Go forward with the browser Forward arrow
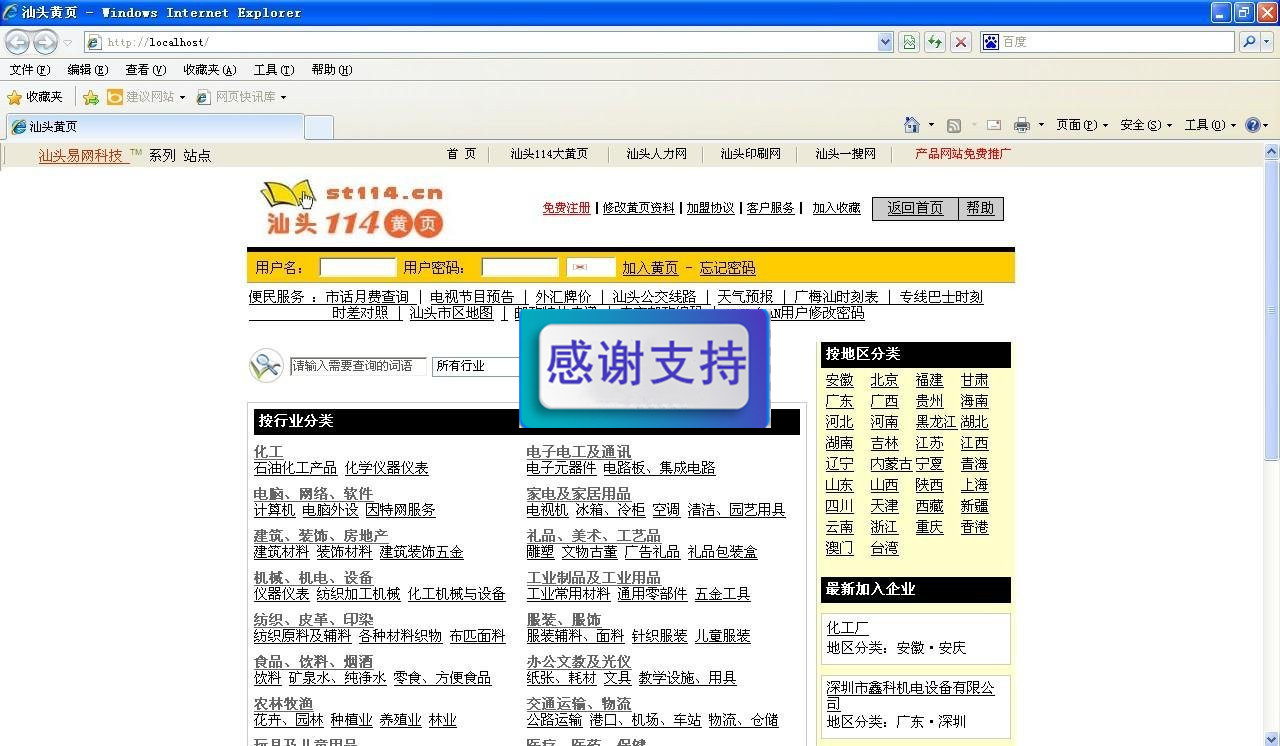Screen dimensions: 1280x746 (x=45, y=42)
